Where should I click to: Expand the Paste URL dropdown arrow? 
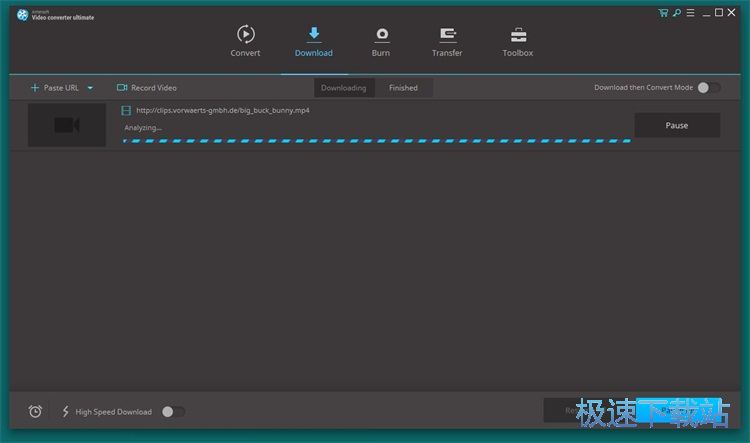pos(90,88)
